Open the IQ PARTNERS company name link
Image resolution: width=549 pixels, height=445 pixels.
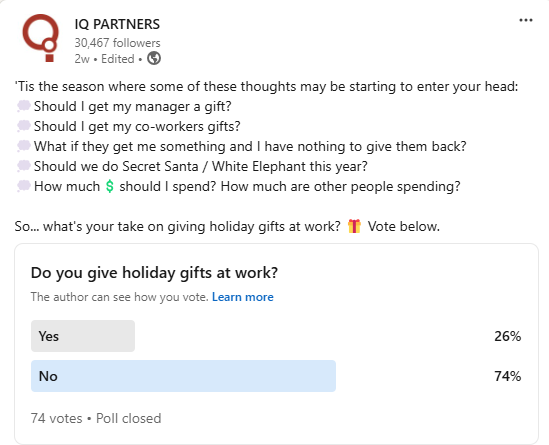[117, 24]
